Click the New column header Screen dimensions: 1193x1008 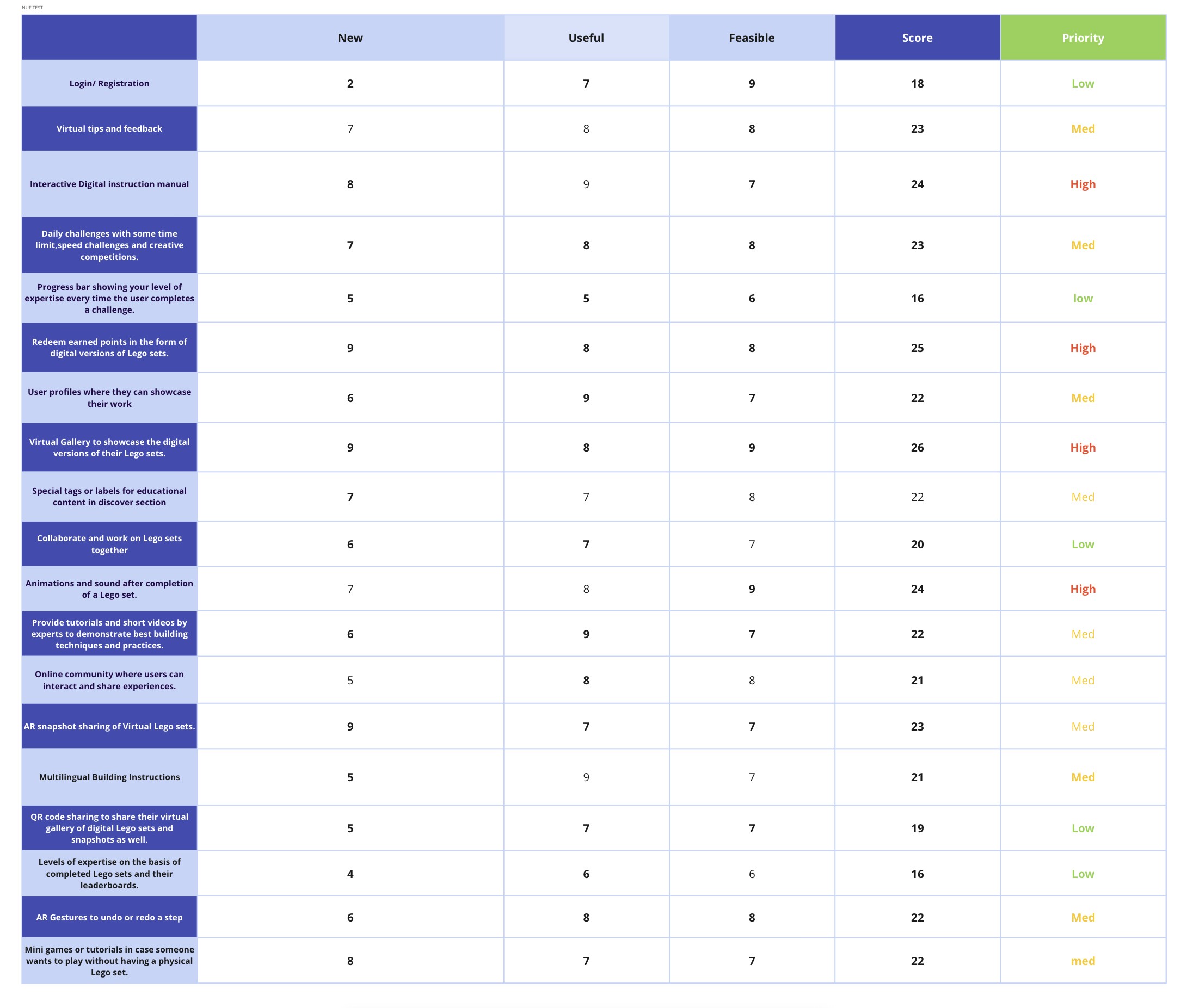[x=350, y=38]
